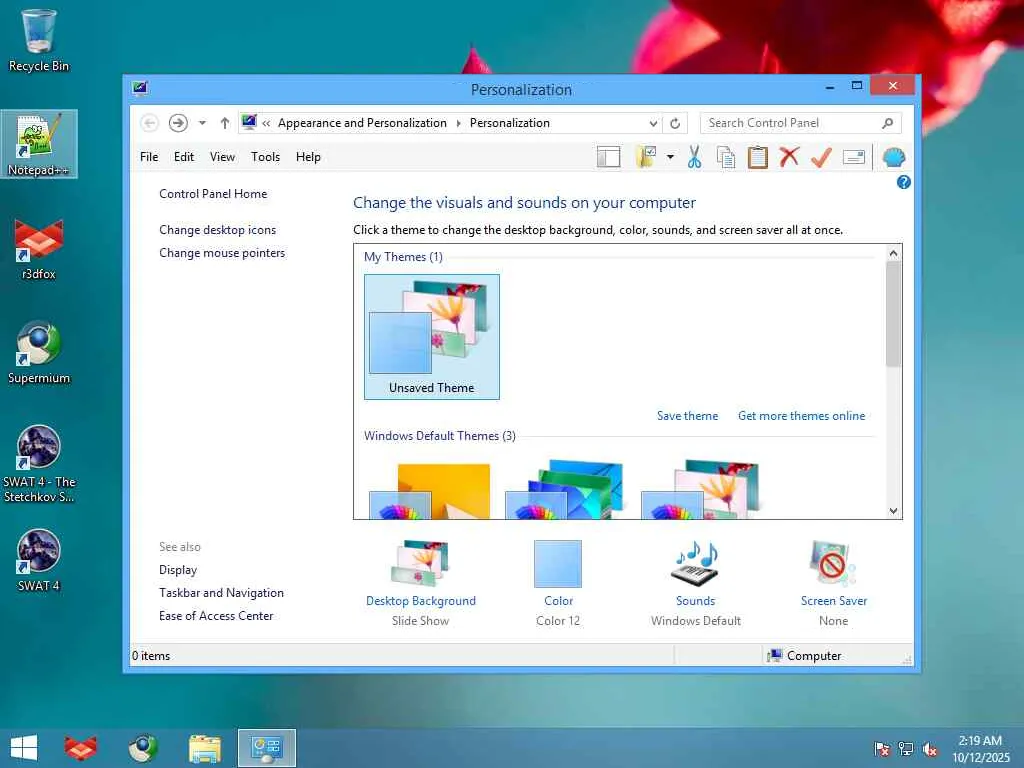Click the Action Center flag tray icon

tap(881, 749)
